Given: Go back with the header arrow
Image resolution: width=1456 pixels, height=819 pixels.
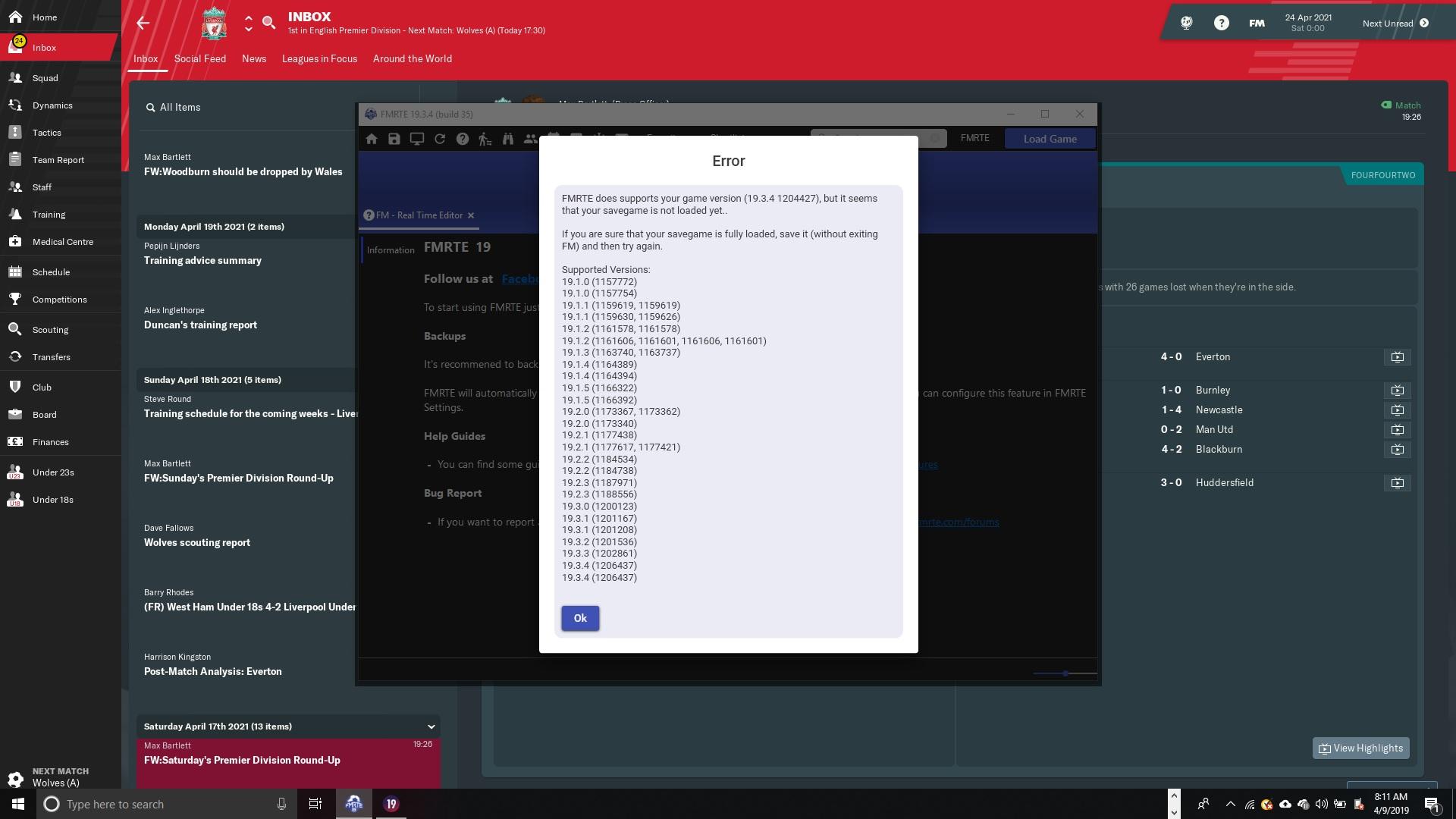Looking at the screenshot, I should (143, 23).
